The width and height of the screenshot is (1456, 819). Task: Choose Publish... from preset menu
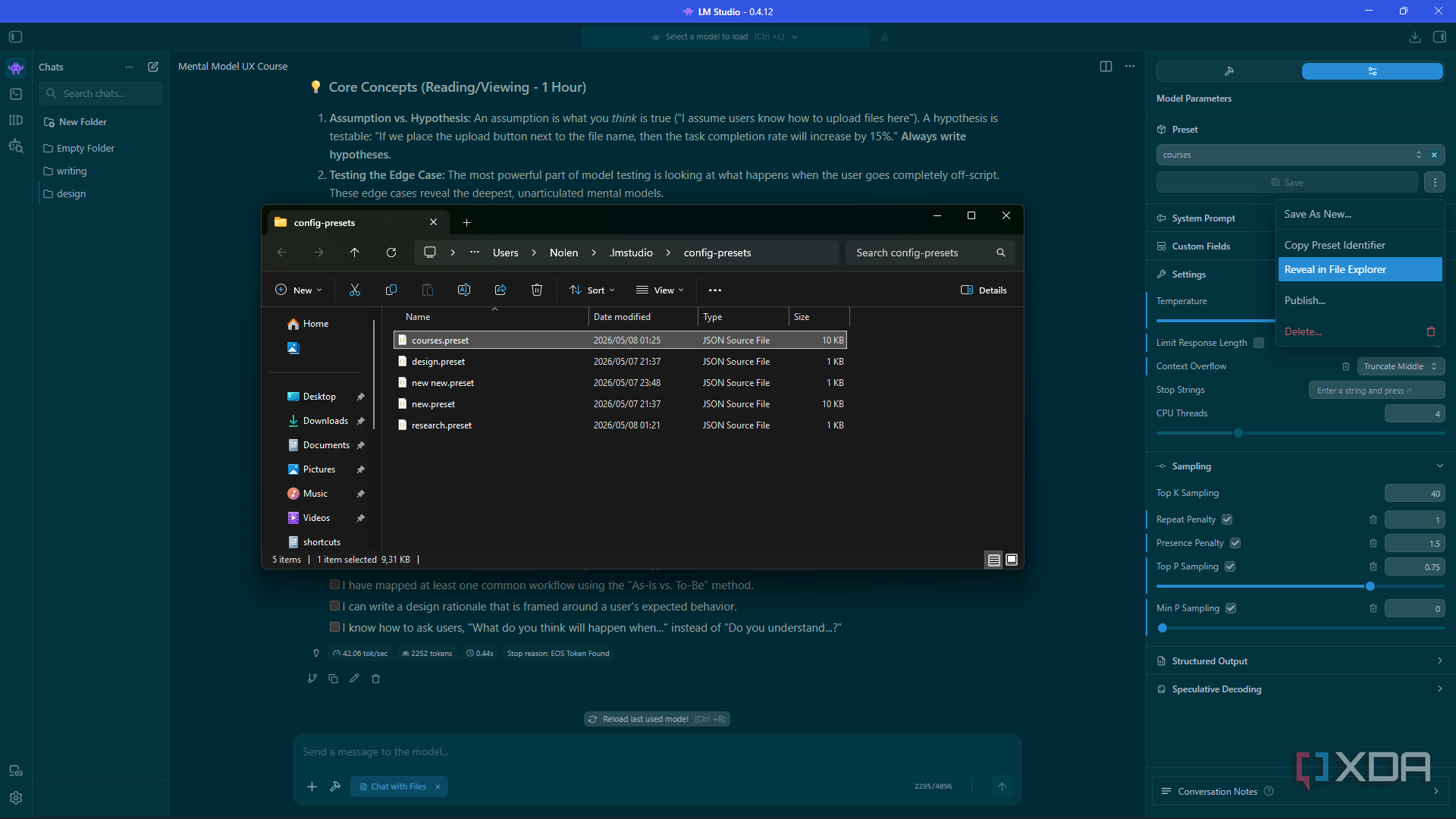coord(1360,300)
